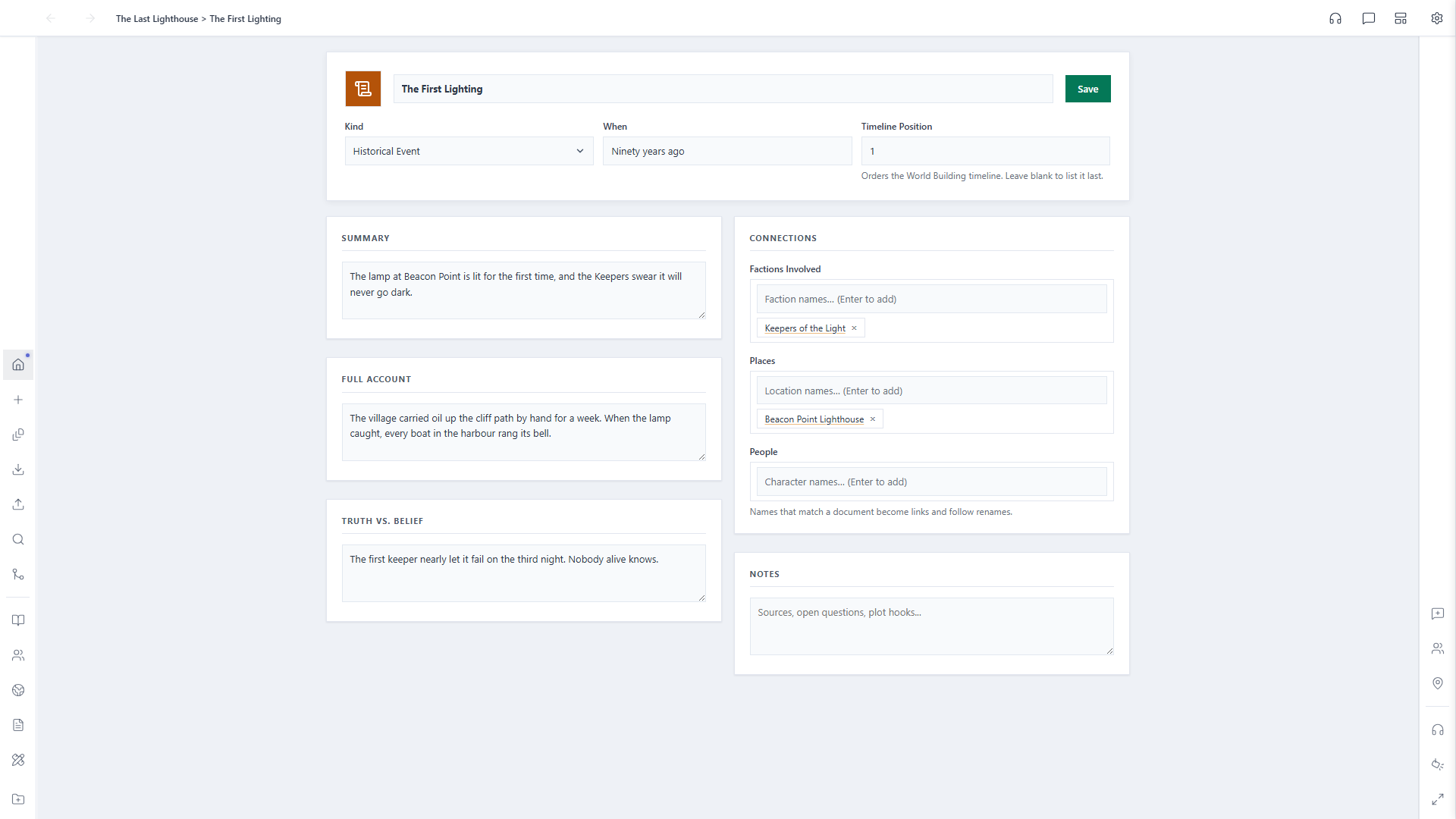Click the location pin icon in right sidebar
The height and width of the screenshot is (819, 1456).
pyautogui.click(x=1438, y=683)
